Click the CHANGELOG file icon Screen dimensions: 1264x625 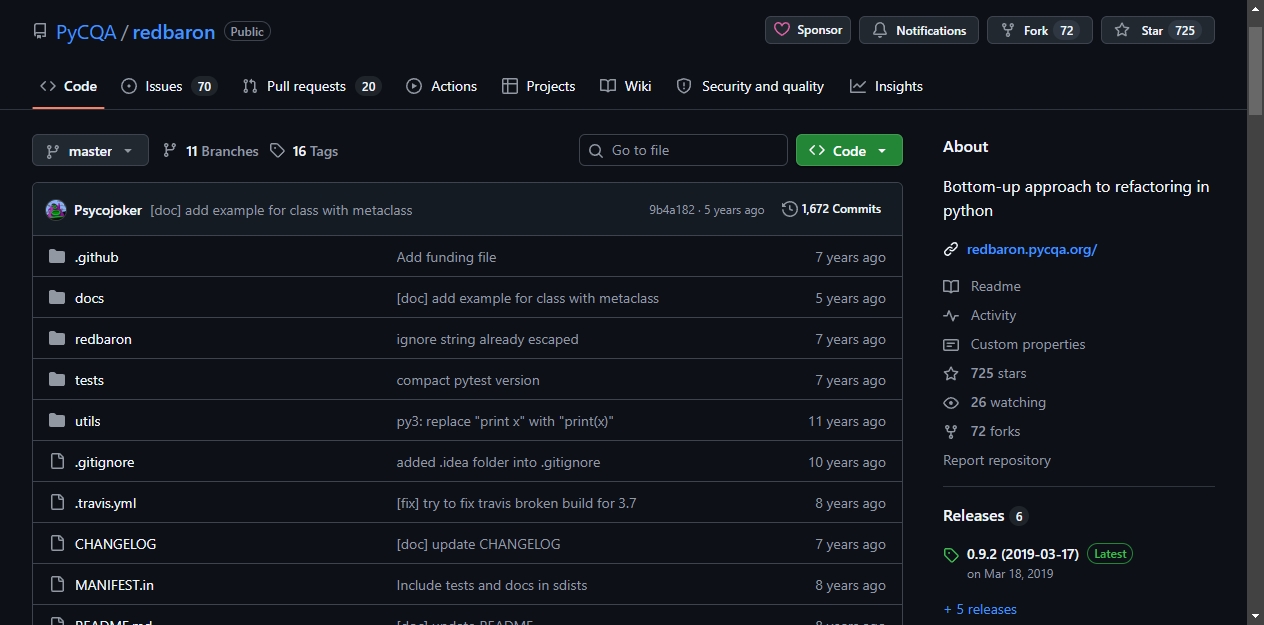(57, 544)
